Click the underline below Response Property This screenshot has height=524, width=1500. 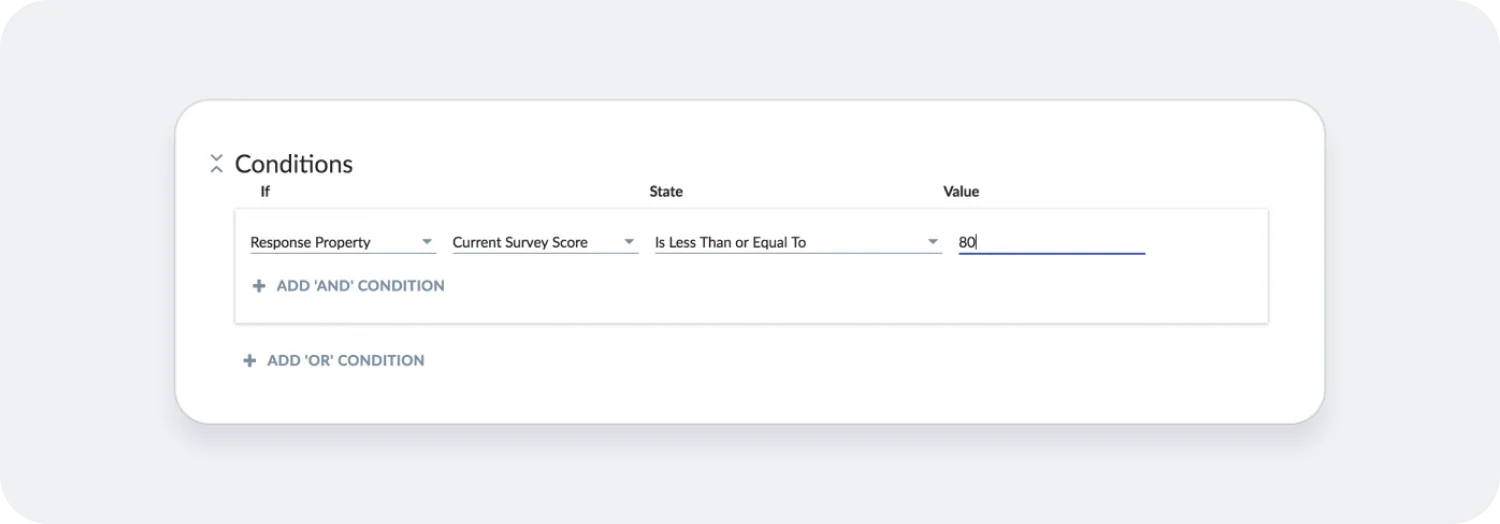click(343, 254)
